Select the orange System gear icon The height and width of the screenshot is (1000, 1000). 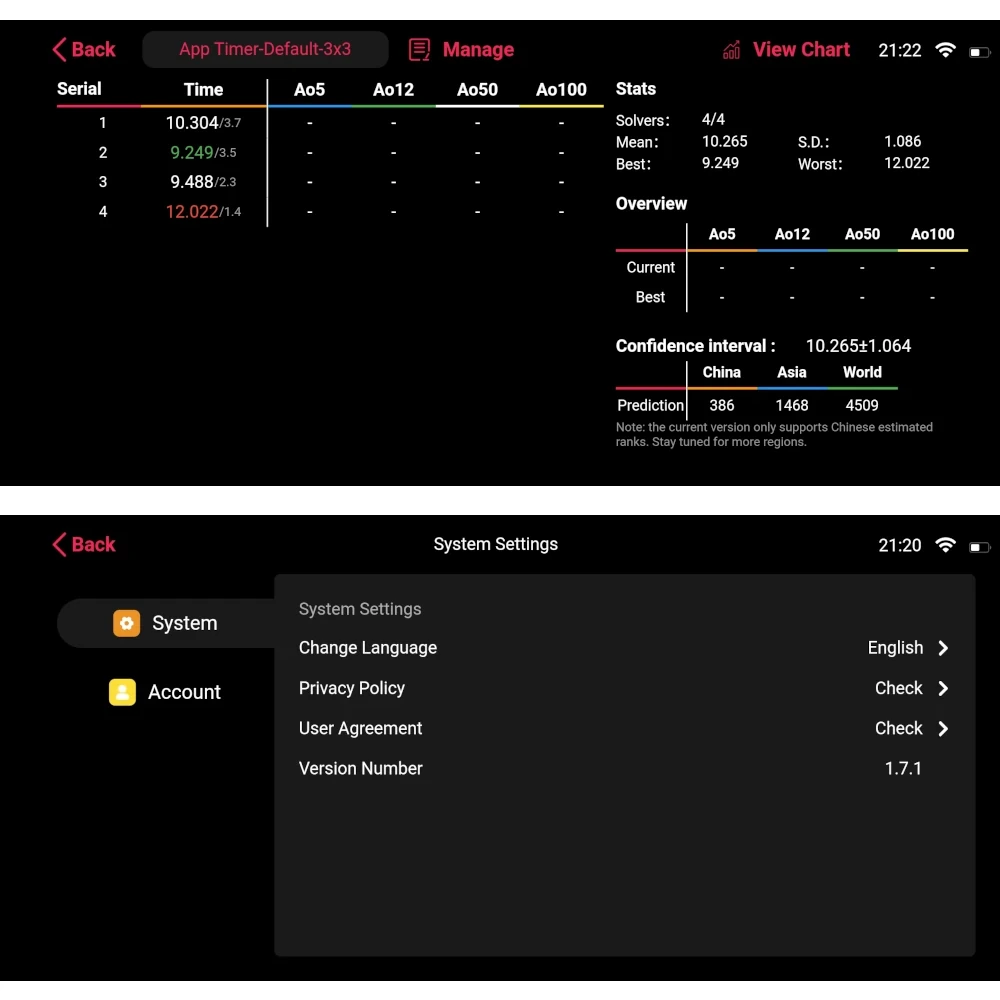pos(126,623)
